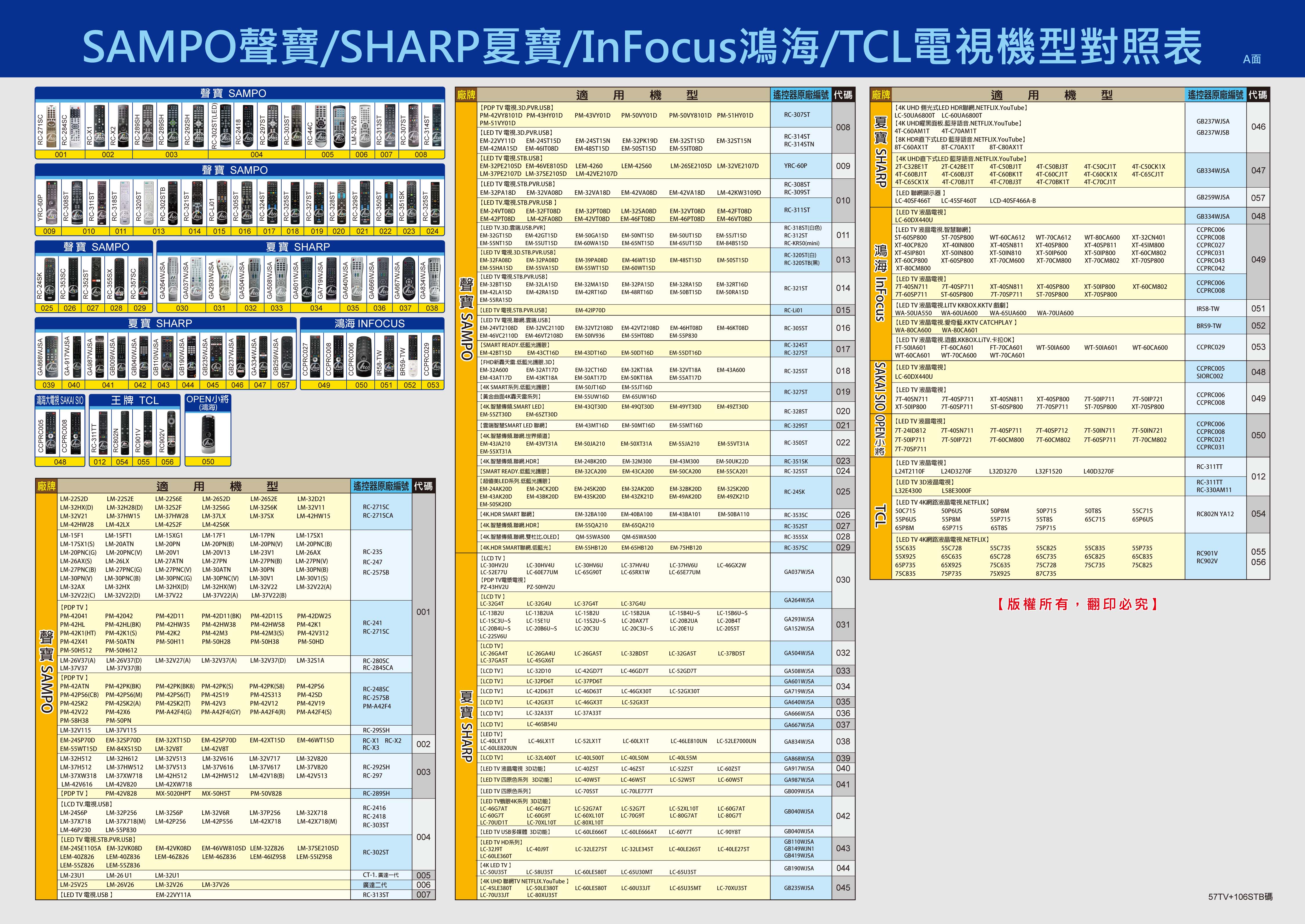Screen dimensions: 1305x924
Task: Select the YRC-60P remote thumbnail
Action: 51,202
